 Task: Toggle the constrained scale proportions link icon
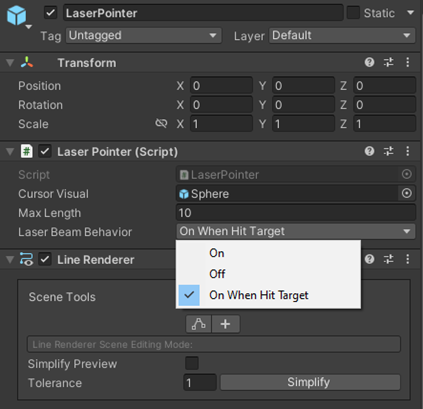[x=161, y=124]
